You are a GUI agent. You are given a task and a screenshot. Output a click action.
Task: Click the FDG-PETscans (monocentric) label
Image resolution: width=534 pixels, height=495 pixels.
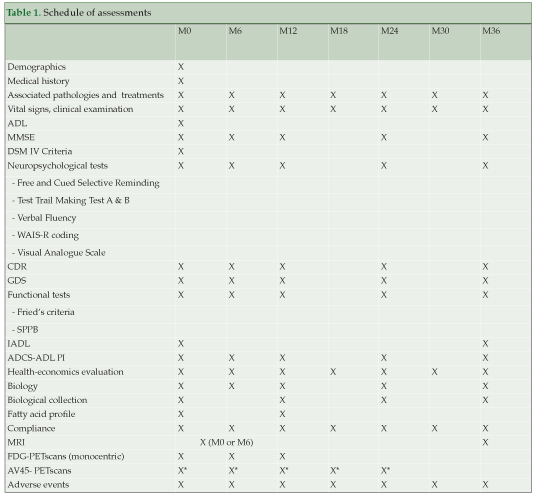click(x=66, y=457)
